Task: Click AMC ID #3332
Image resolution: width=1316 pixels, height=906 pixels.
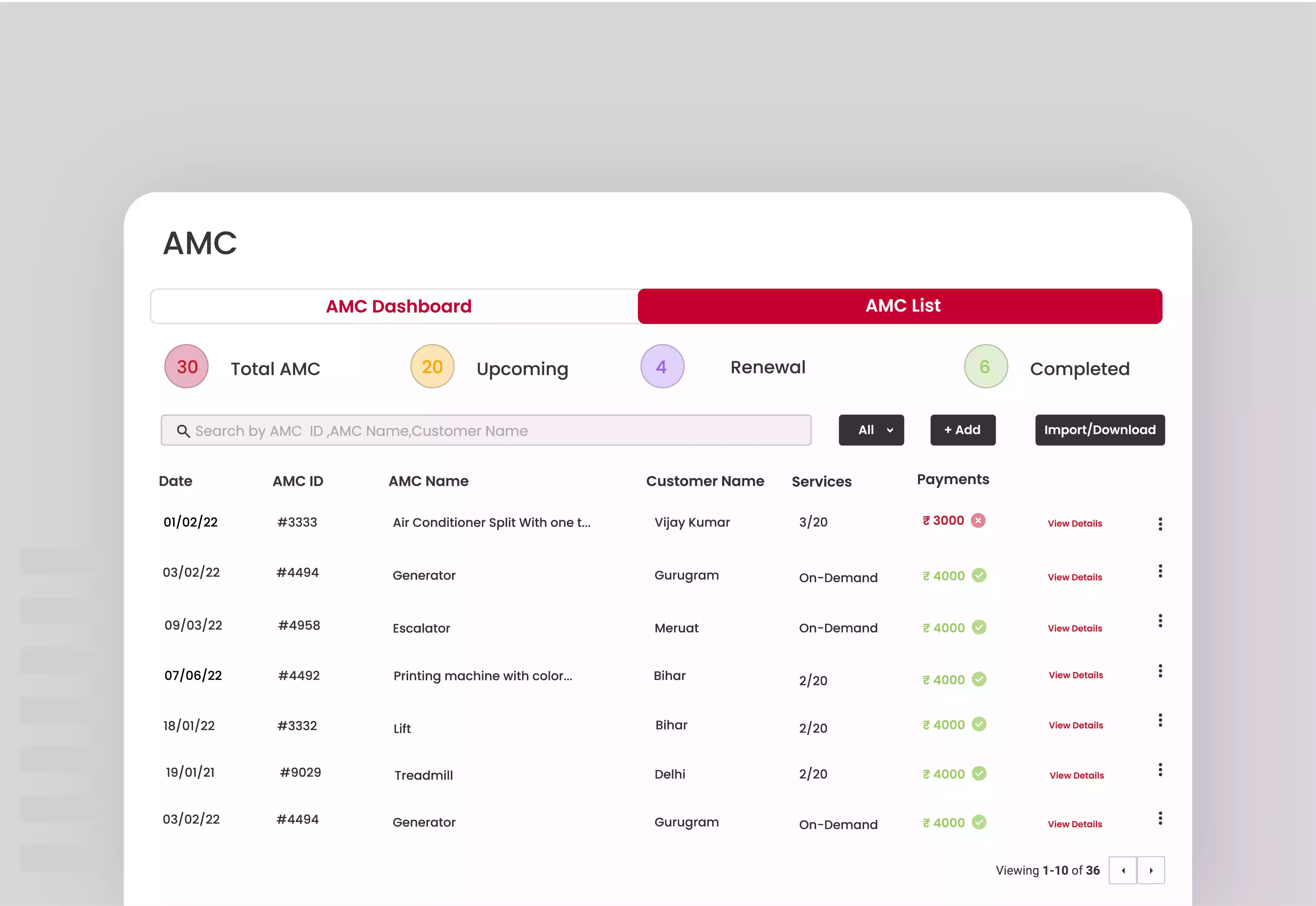Action: (x=297, y=726)
